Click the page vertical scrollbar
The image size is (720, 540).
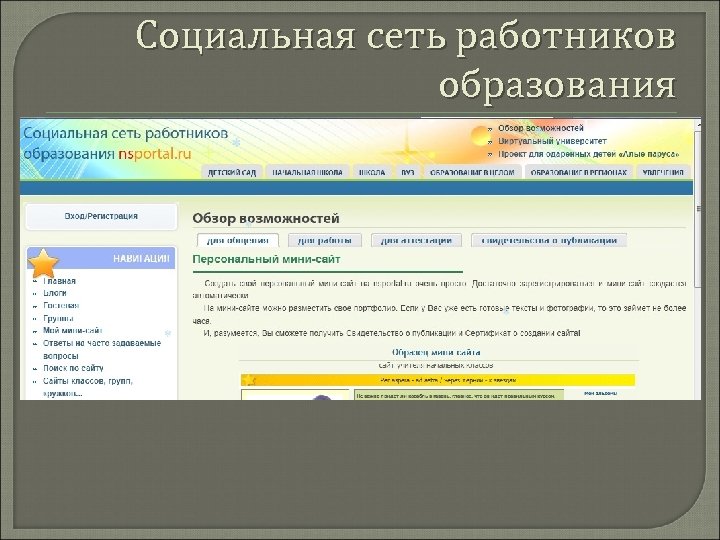[x=698, y=259]
